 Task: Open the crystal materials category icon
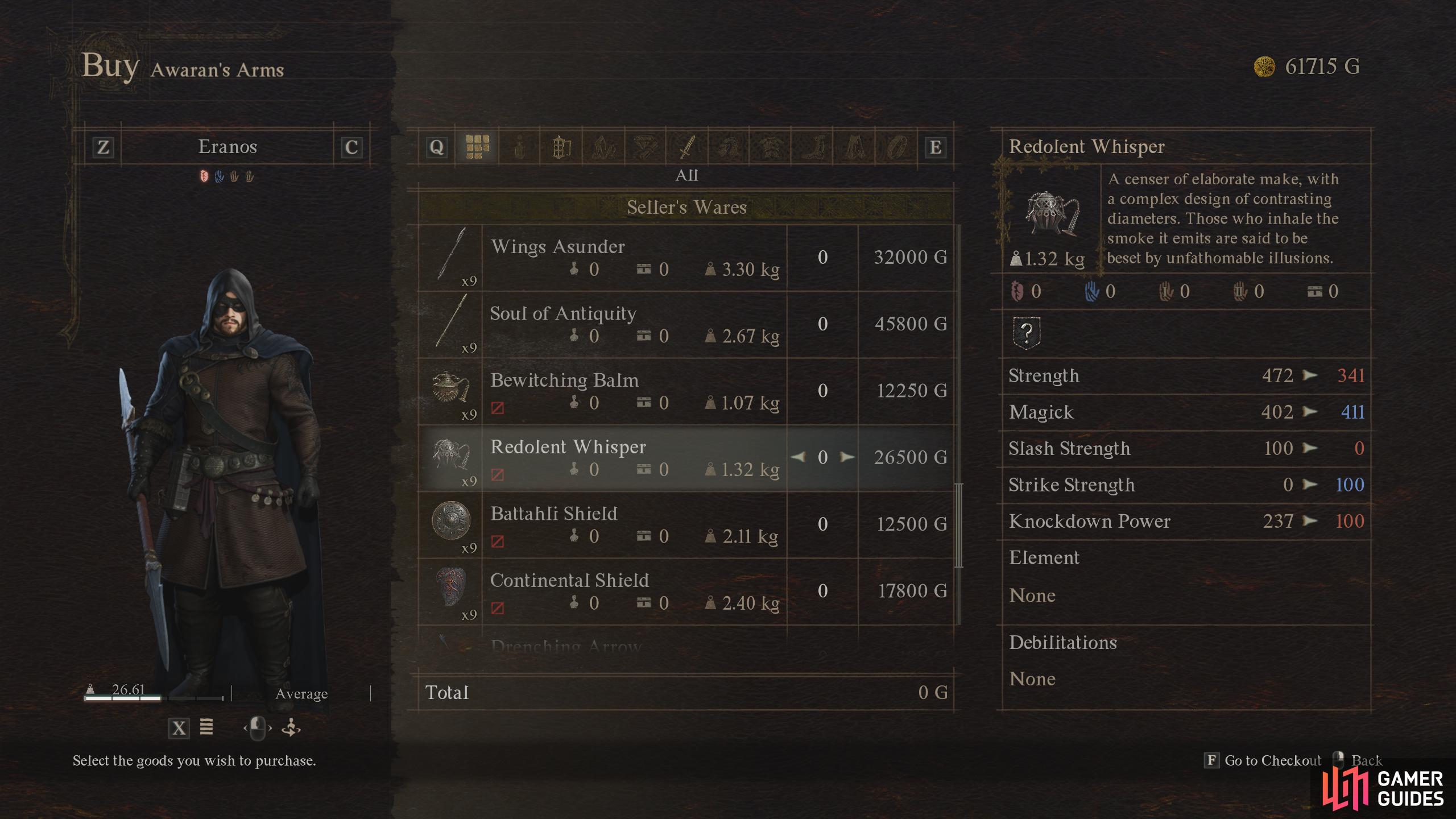click(x=603, y=147)
